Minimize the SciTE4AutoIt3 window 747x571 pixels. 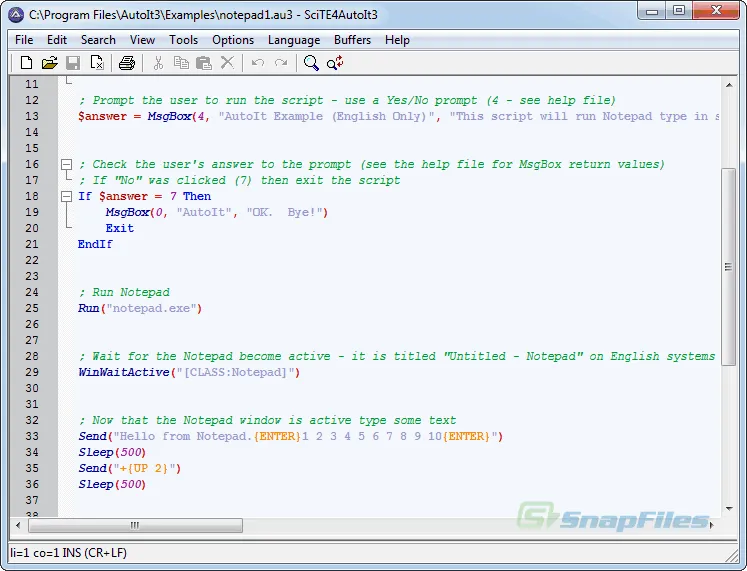652,11
